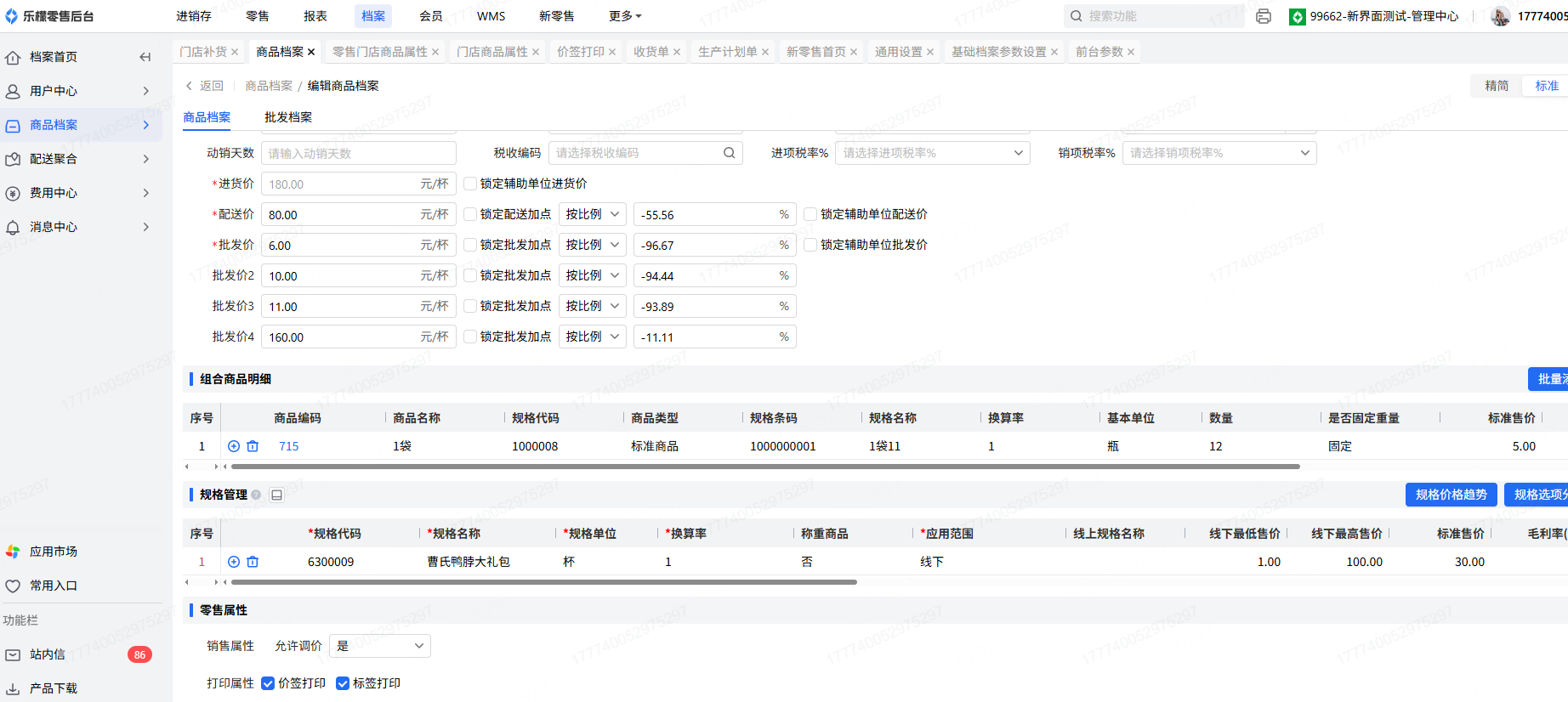Screen dimensions: 1568x702
Task: Click the sidebar collapse arrow icon
Action: click(x=145, y=57)
